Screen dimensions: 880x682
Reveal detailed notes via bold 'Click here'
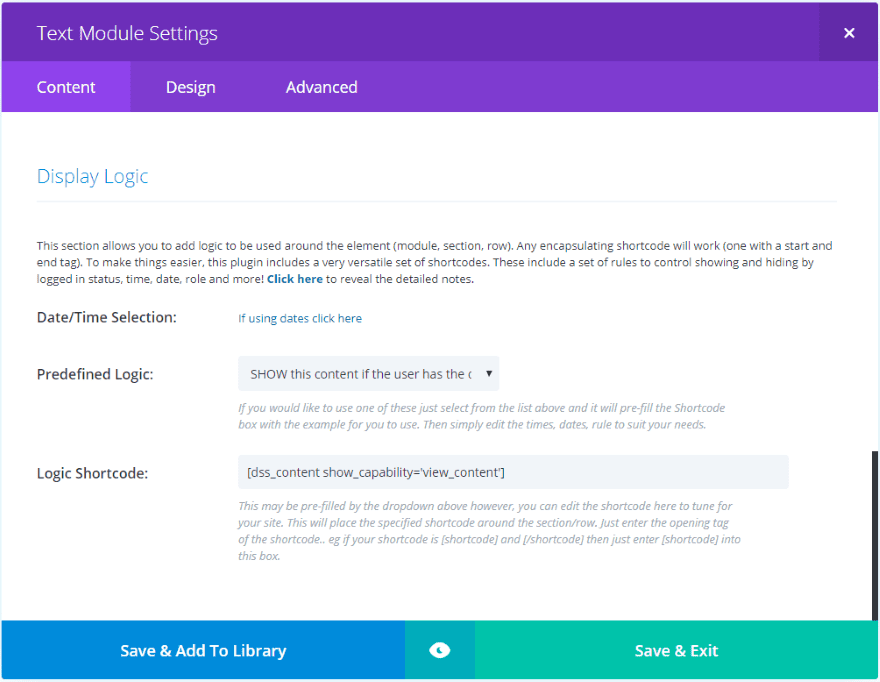(x=294, y=279)
